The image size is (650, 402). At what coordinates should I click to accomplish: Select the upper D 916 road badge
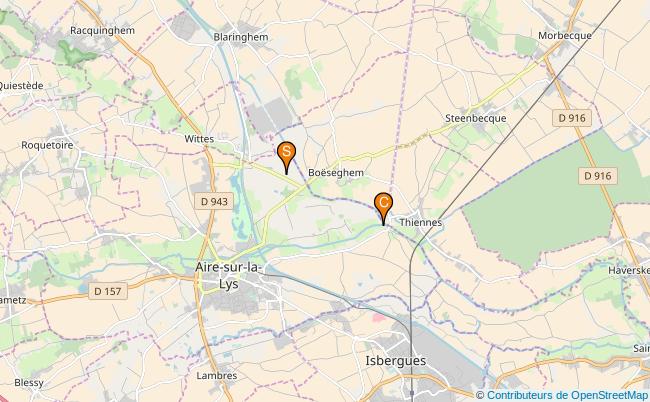(x=572, y=118)
